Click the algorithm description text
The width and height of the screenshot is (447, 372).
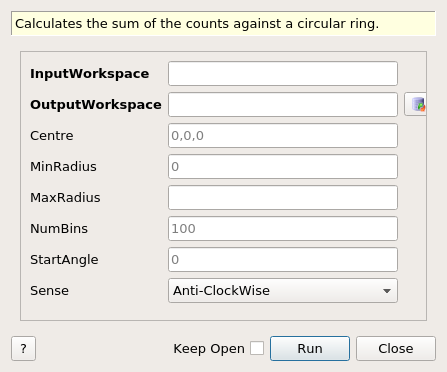point(197,24)
